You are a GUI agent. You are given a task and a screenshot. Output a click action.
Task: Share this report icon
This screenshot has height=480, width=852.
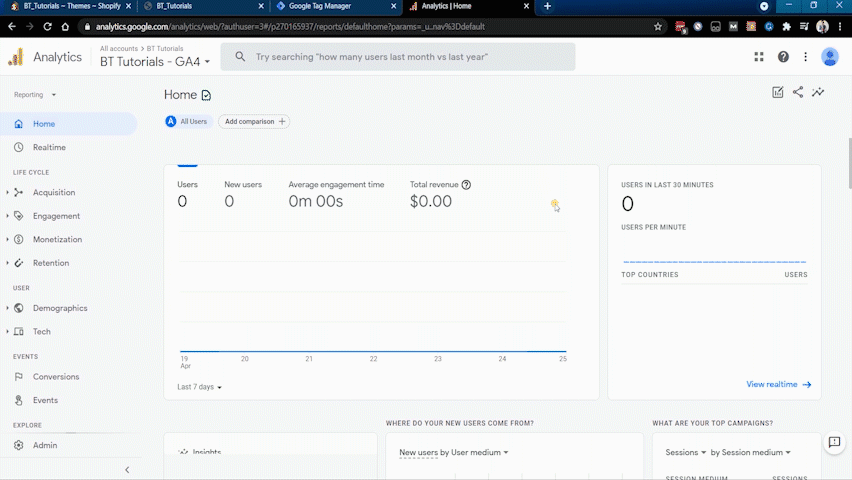[798, 92]
